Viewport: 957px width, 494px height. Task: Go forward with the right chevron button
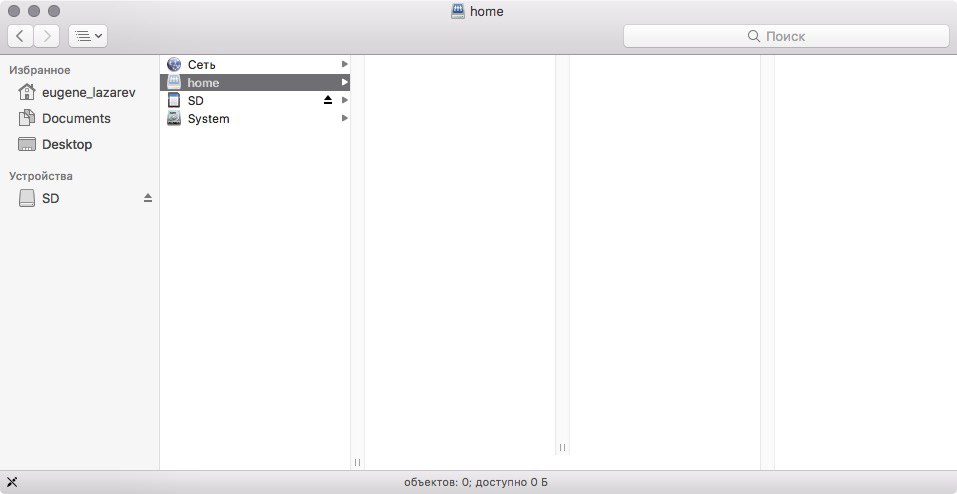pyautogui.click(x=47, y=36)
